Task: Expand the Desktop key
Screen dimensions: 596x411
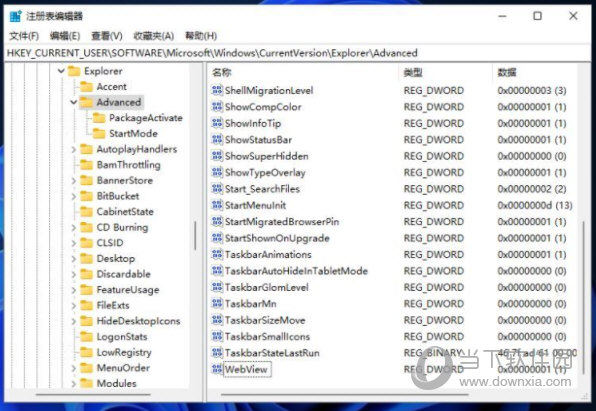Action: coord(74,259)
